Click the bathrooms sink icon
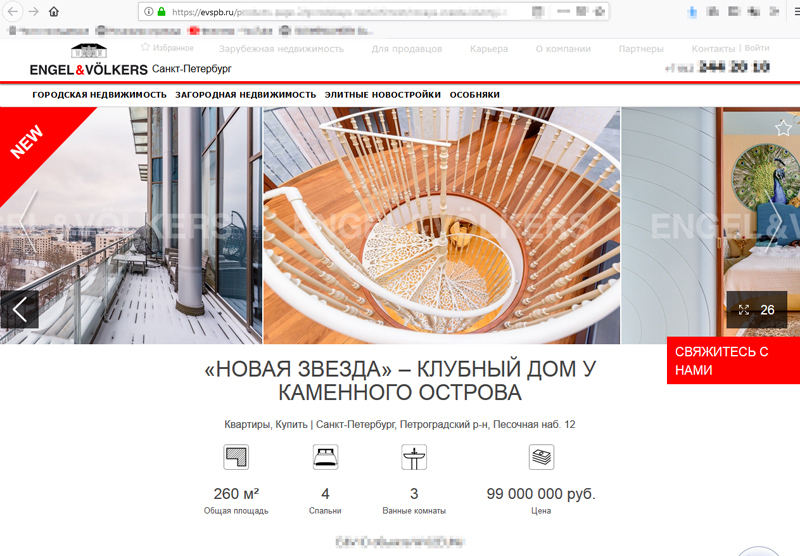 tap(414, 457)
